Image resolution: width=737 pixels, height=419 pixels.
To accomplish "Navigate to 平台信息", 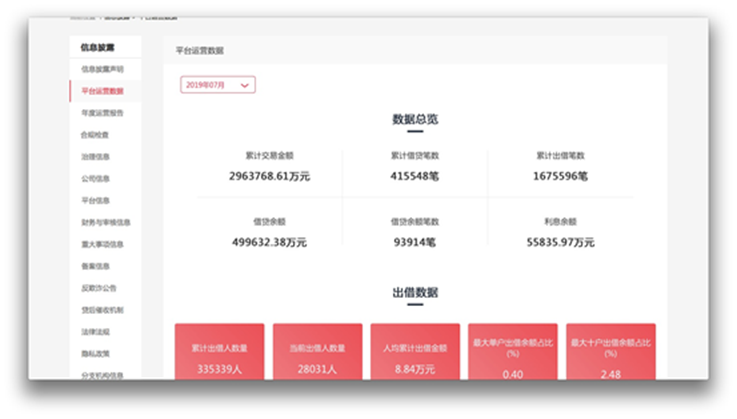I will pyautogui.click(x=95, y=200).
